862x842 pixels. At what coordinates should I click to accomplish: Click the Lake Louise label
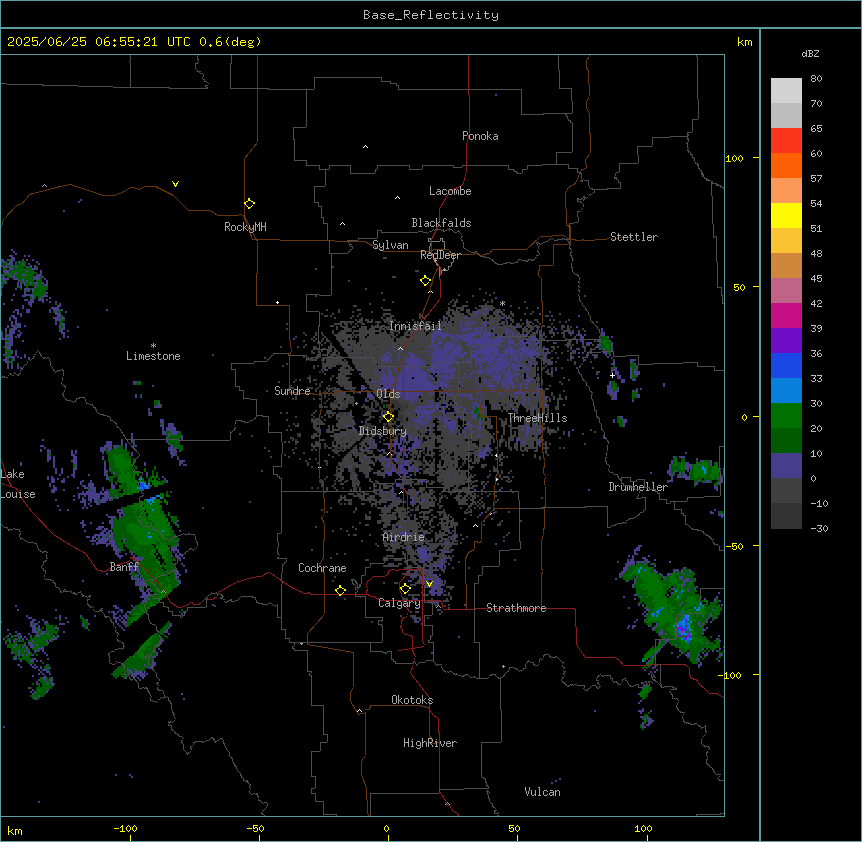tap(18, 484)
